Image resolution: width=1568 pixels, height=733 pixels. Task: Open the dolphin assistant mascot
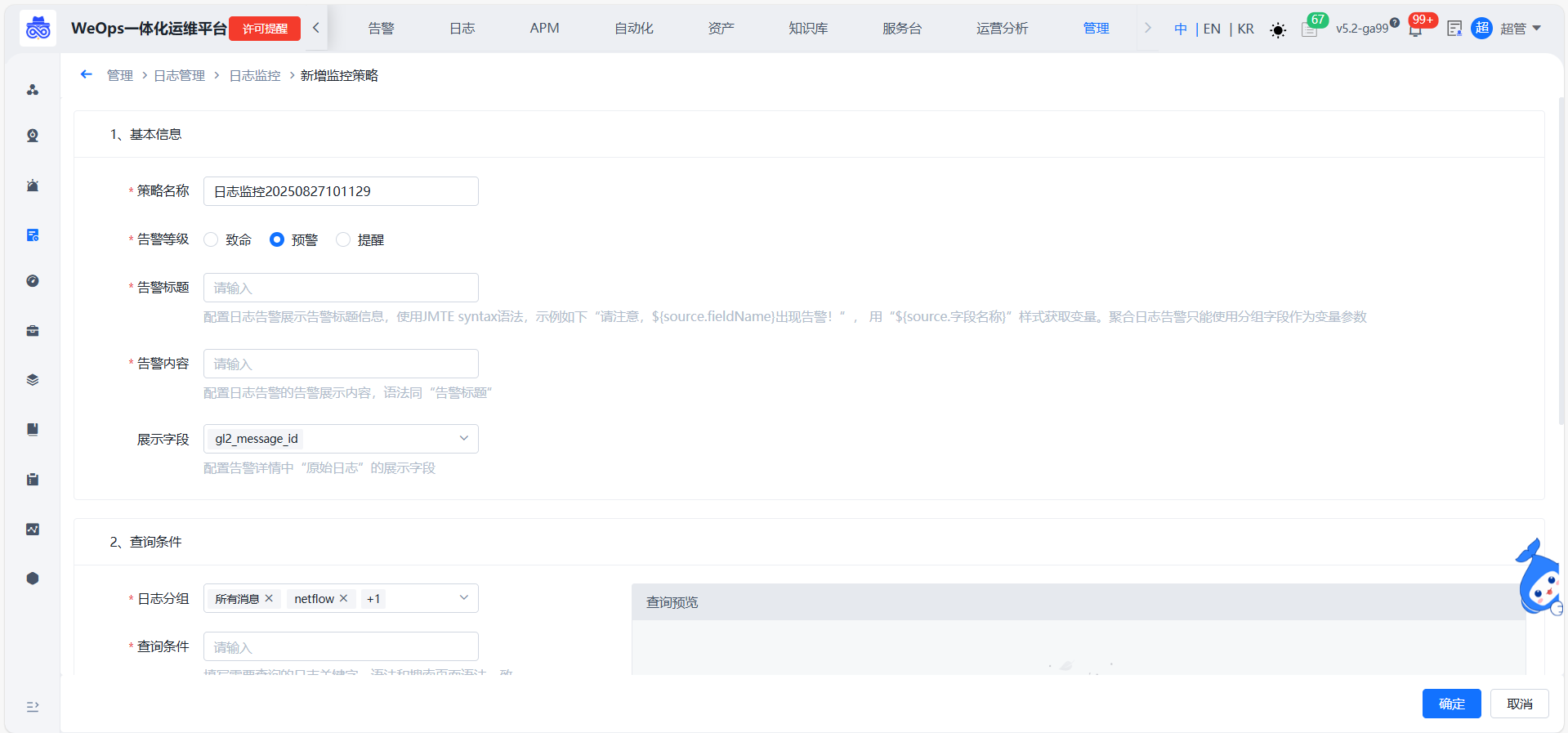click(x=1539, y=579)
